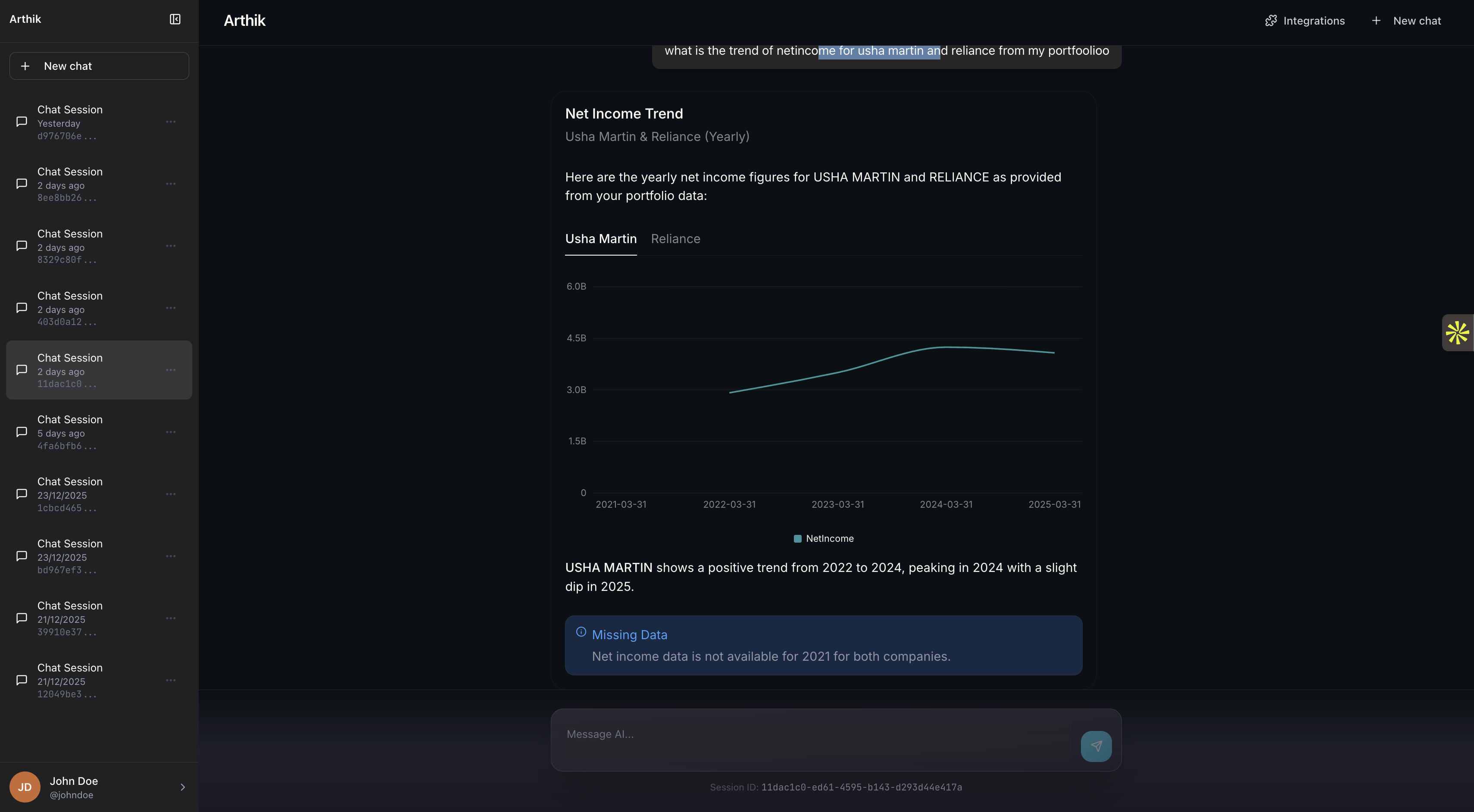Toggle the NetIncome legend color swatch
The image size is (1474, 812).
797,538
